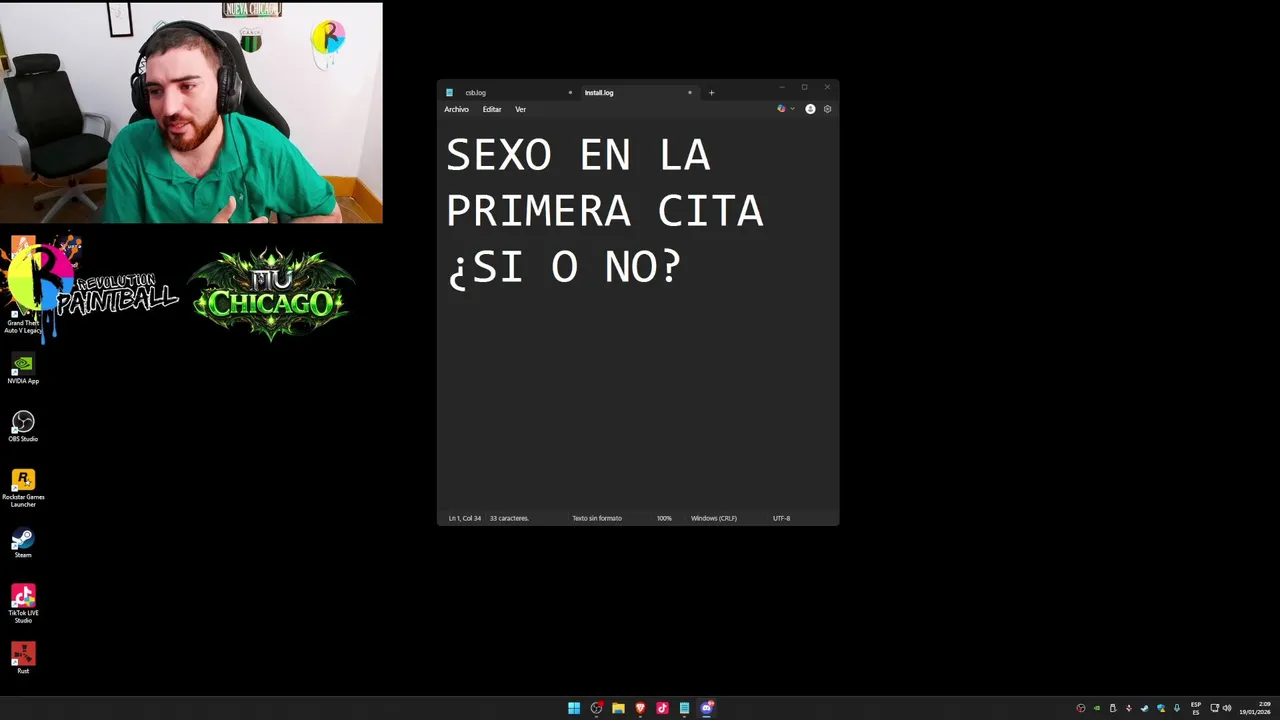The width and height of the screenshot is (1280, 720).
Task: Click the webcam overlay video
Action: (191, 112)
